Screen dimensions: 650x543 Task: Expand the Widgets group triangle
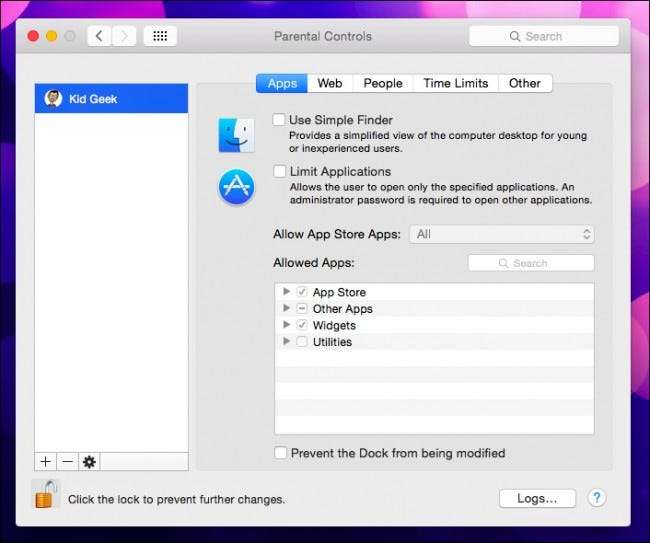click(x=286, y=324)
